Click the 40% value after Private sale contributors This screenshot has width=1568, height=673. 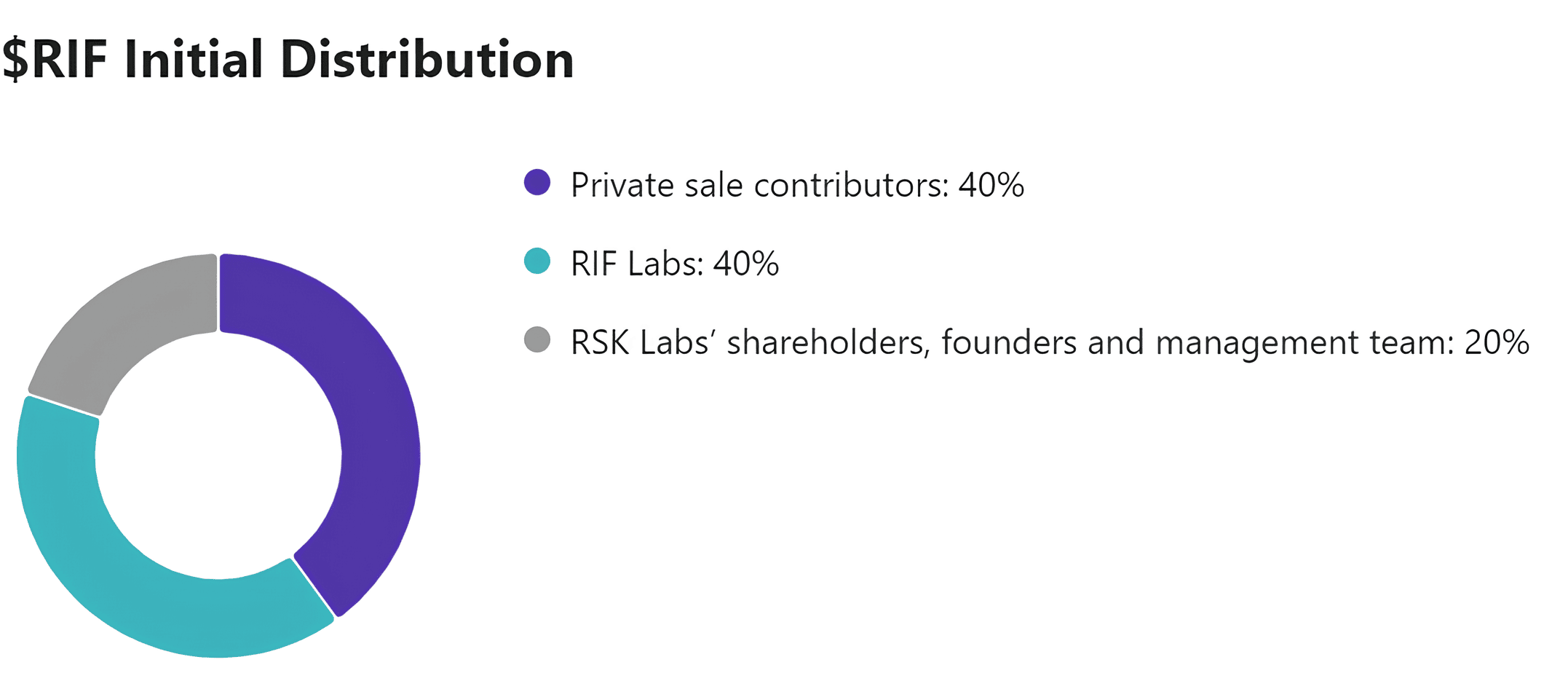coord(991,185)
